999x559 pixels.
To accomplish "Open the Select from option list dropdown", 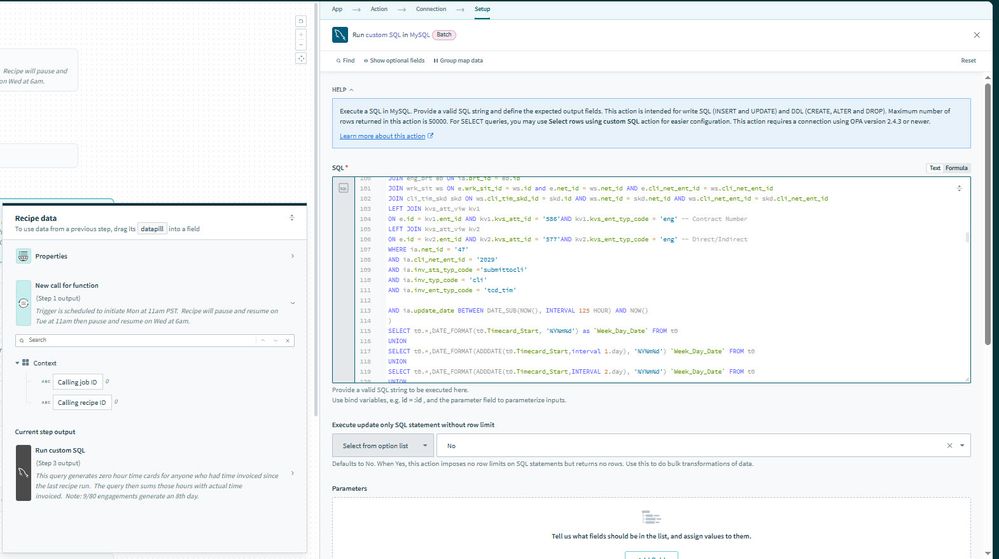I will (383, 445).
